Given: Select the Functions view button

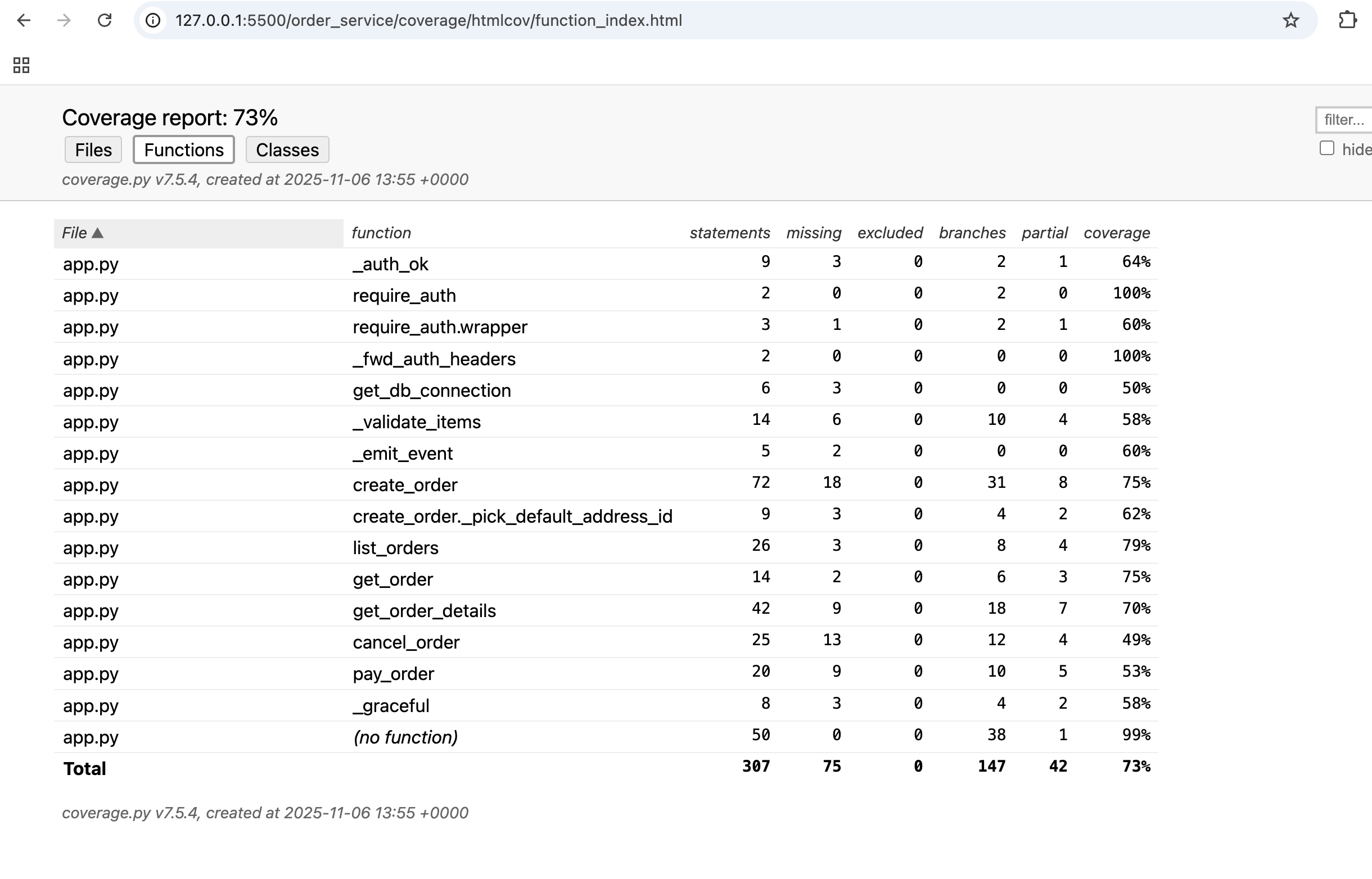Looking at the screenshot, I should click(183, 149).
